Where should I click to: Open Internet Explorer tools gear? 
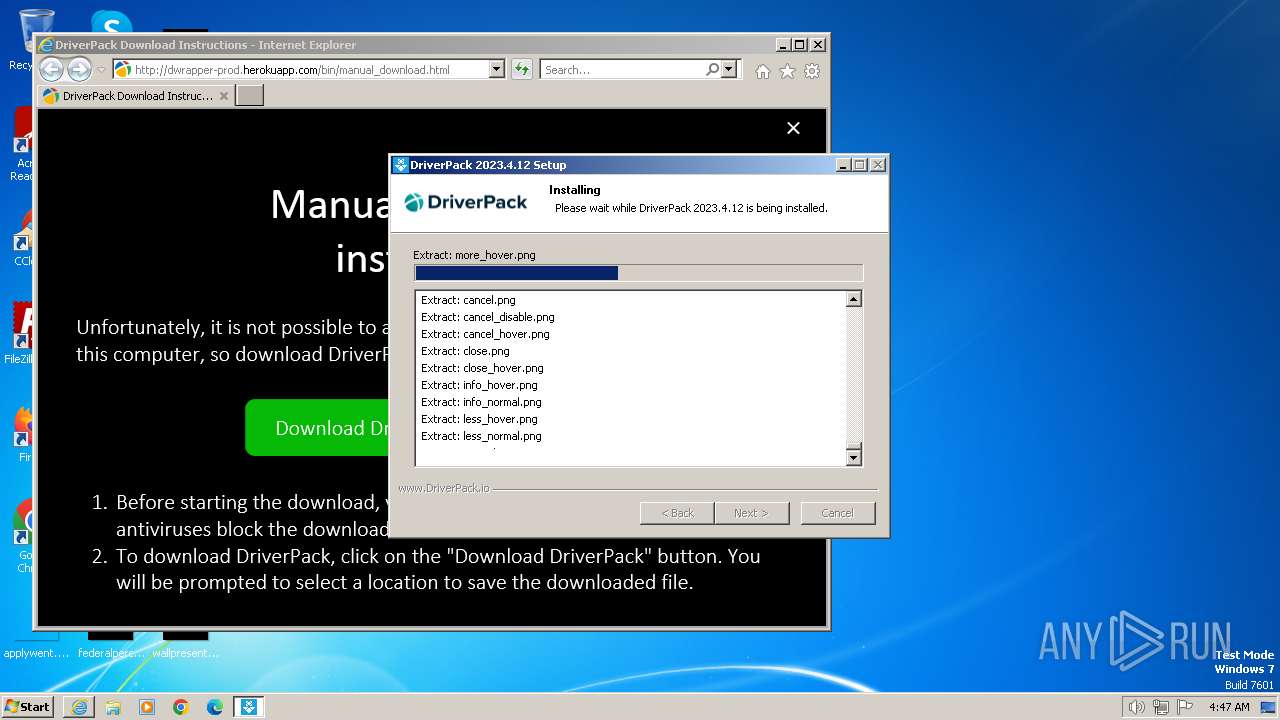pyautogui.click(x=812, y=71)
